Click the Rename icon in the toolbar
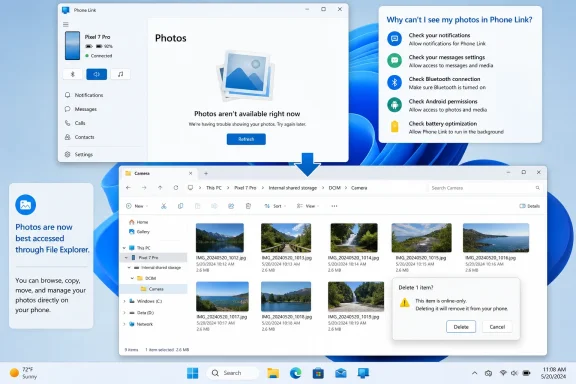Screen dimensions: 576x384 [x=215, y=206]
